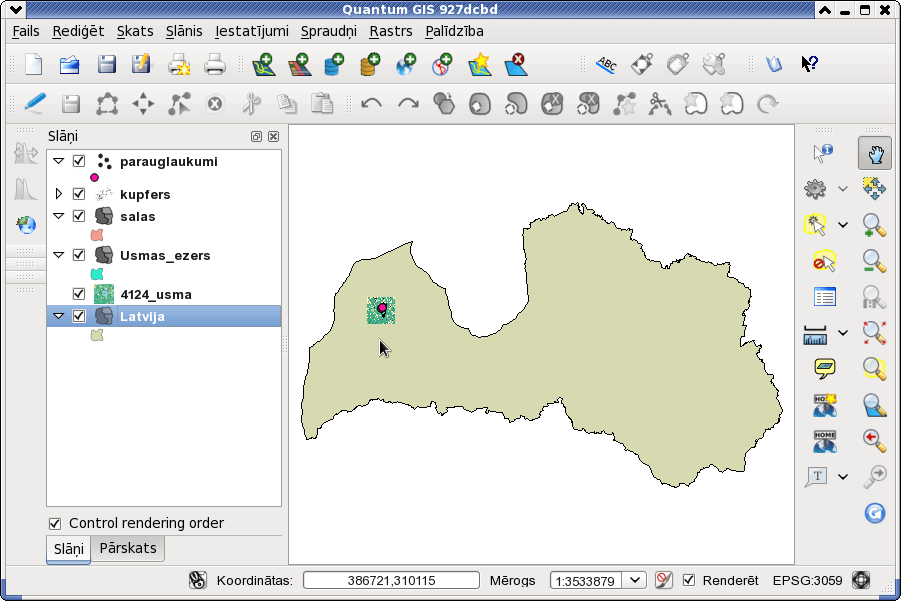Screen dimensions: 901x601
Task: Open dropdown arrow beside select features tool
Action: coord(843,225)
